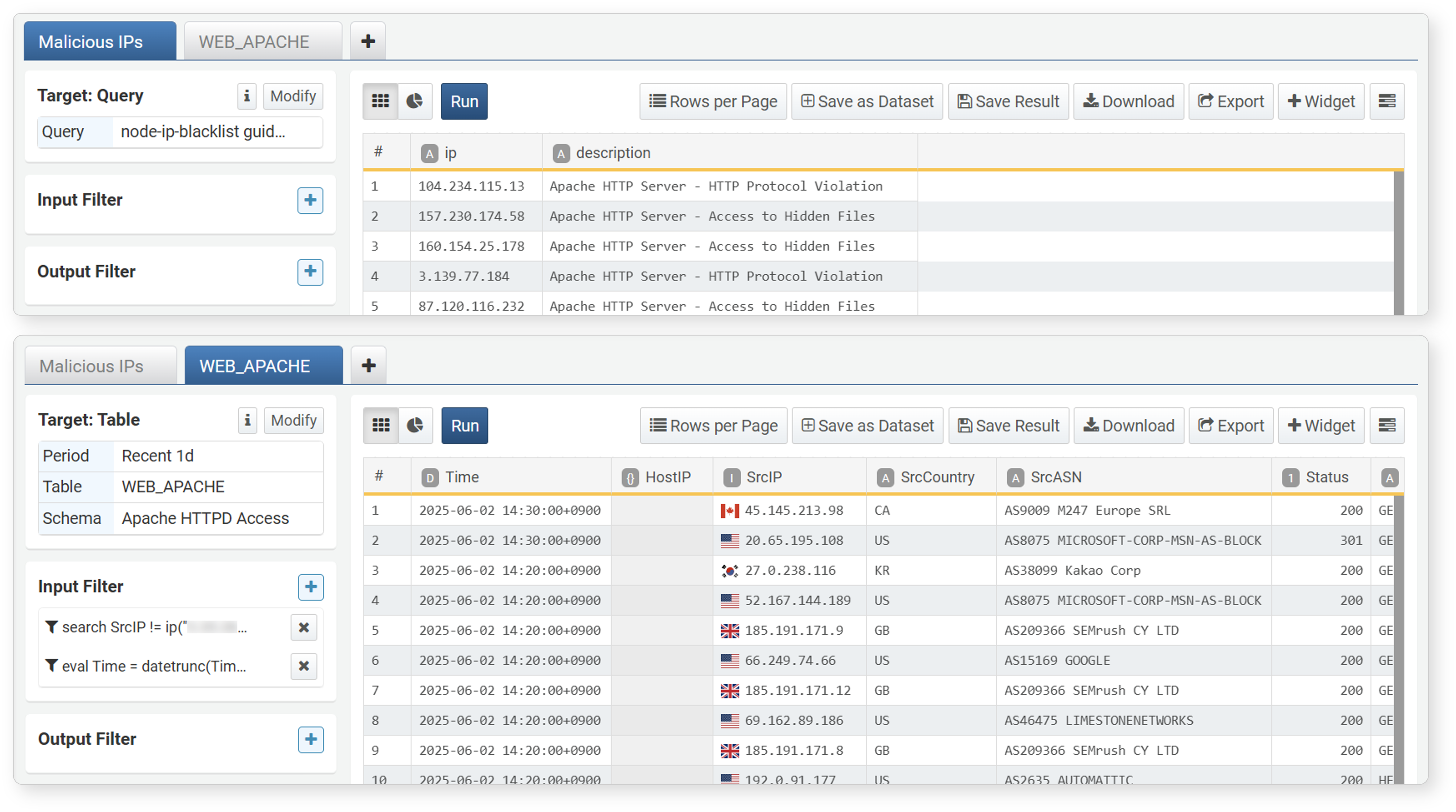The height and width of the screenshot is (812, 1456).
Task: Download results in bottom panel
Action: point(1129,426)
